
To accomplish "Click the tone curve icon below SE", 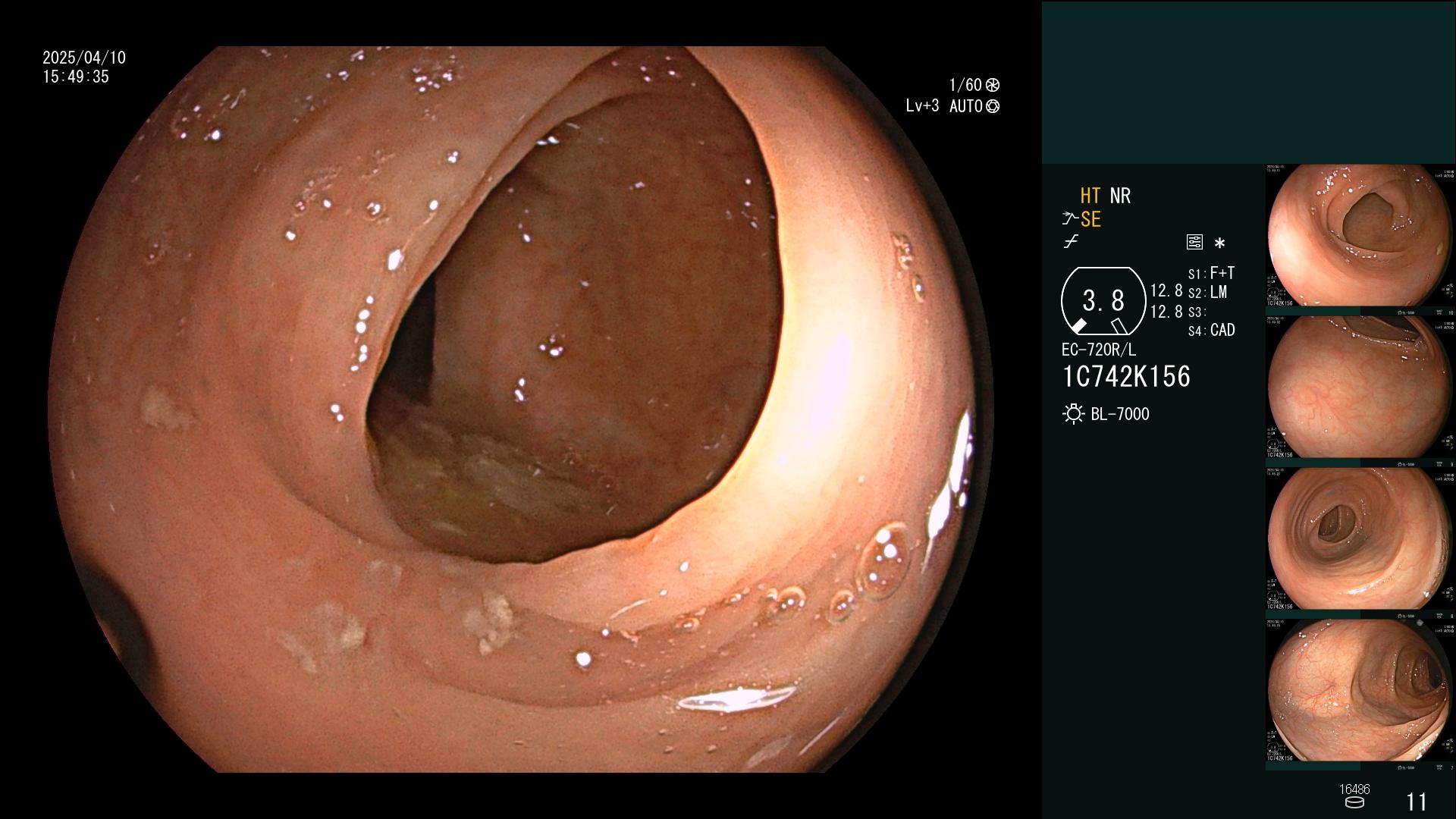I will 1071,242.
